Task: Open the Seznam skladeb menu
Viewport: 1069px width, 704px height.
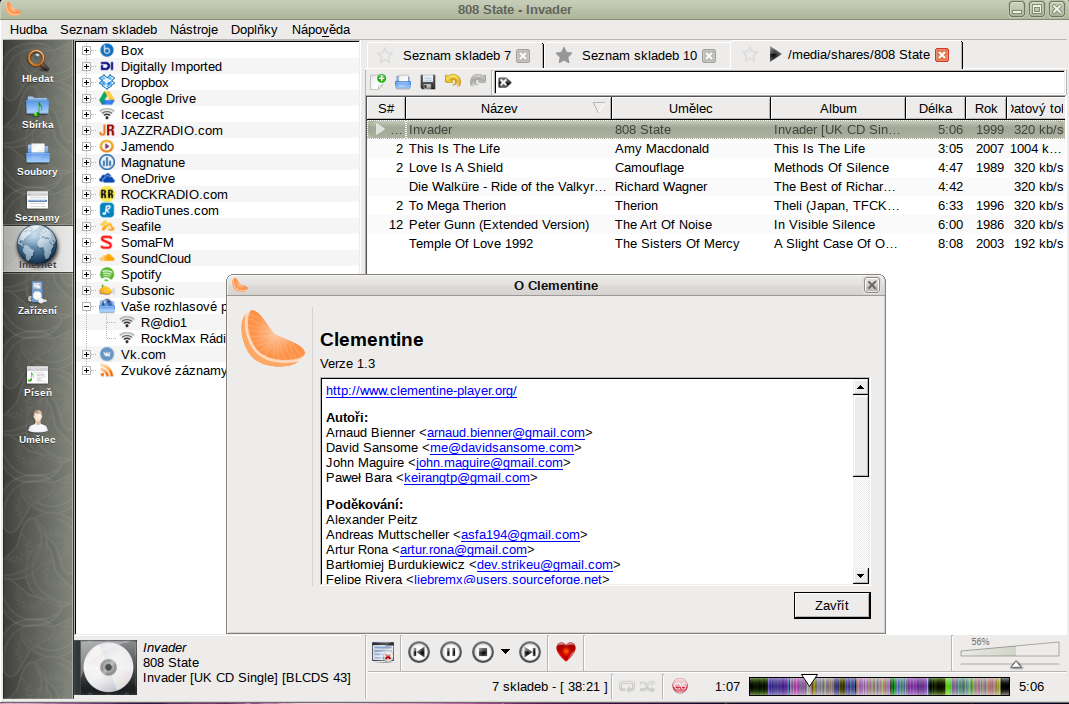Action: (x=108, y=30)
